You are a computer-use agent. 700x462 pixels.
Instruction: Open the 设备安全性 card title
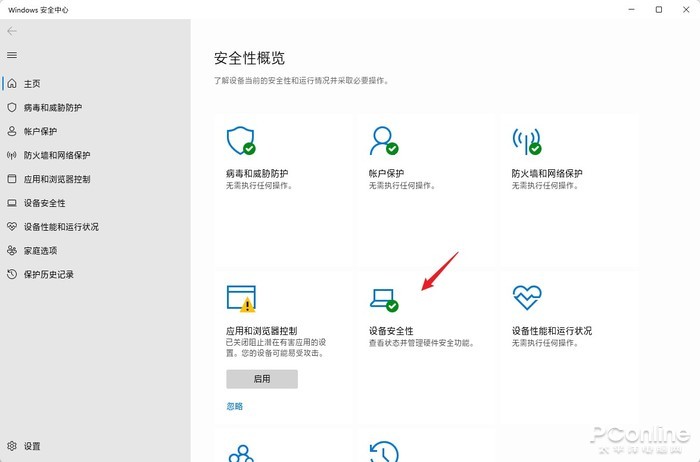point(391,331)
